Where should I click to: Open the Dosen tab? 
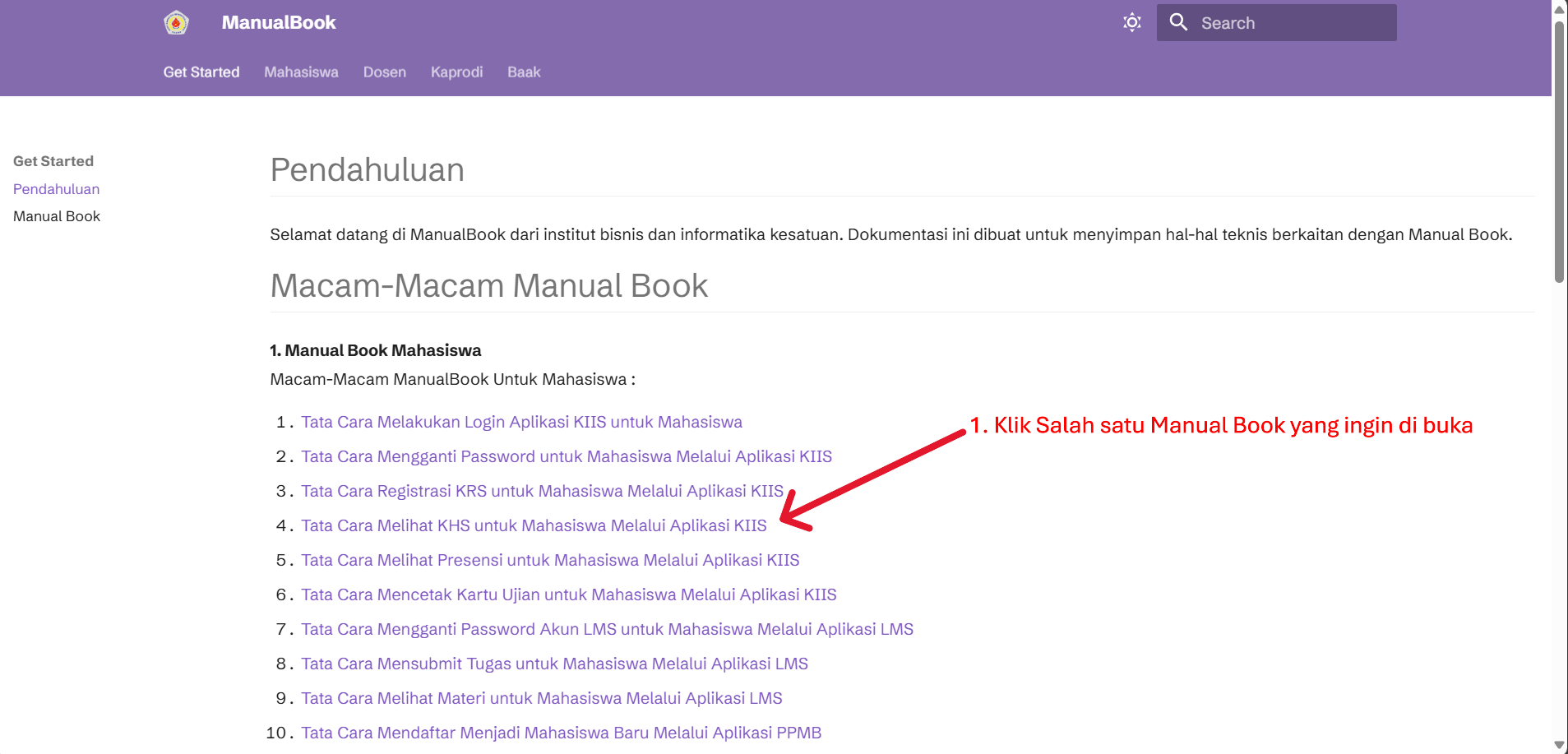pos(384,72)
